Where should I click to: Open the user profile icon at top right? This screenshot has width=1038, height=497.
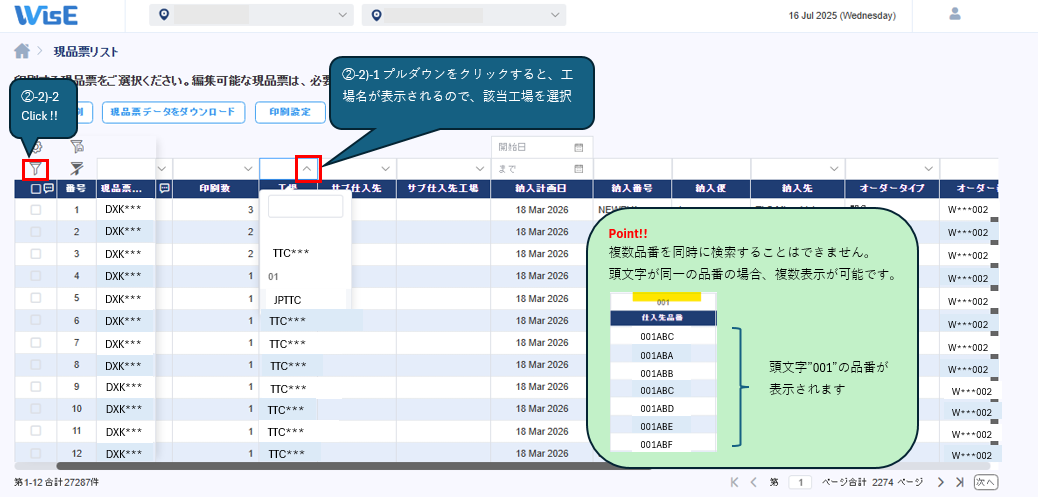click(954, 14)
